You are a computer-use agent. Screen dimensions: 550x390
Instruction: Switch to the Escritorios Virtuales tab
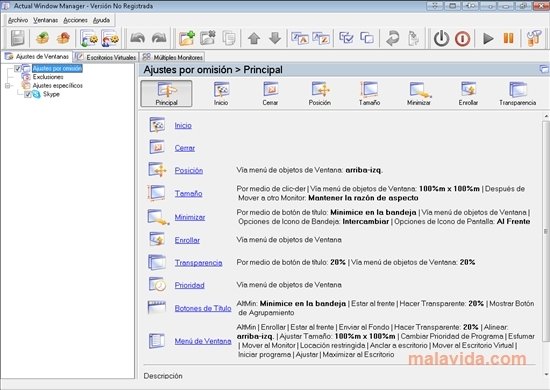pyautogui.click(x=106, y=57)
